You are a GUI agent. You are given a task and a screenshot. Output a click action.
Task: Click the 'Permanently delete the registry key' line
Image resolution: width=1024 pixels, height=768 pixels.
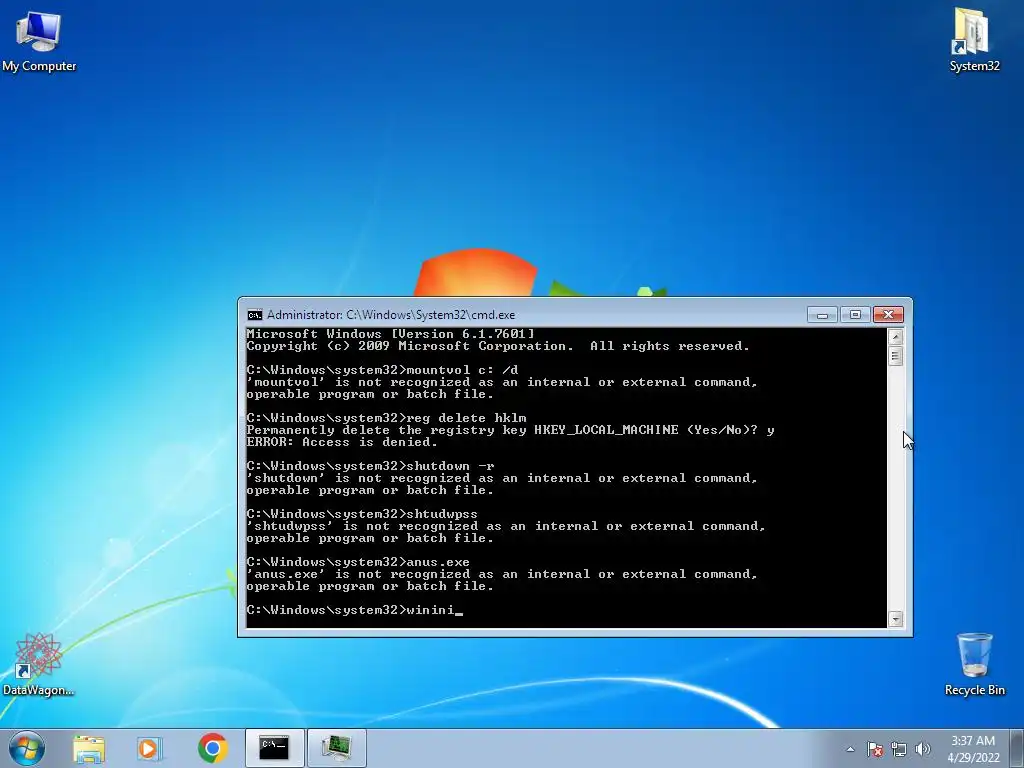[510, 430]
